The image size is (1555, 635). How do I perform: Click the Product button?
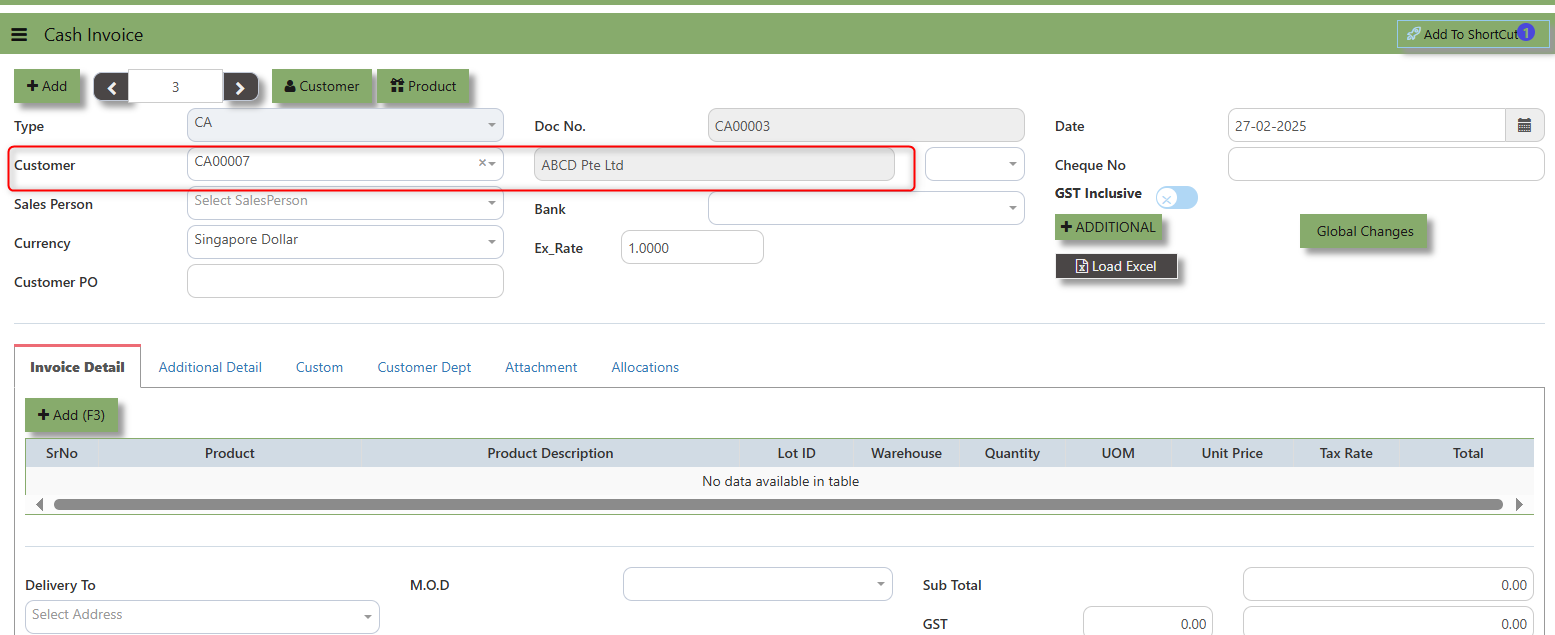(x=423, y=86)
